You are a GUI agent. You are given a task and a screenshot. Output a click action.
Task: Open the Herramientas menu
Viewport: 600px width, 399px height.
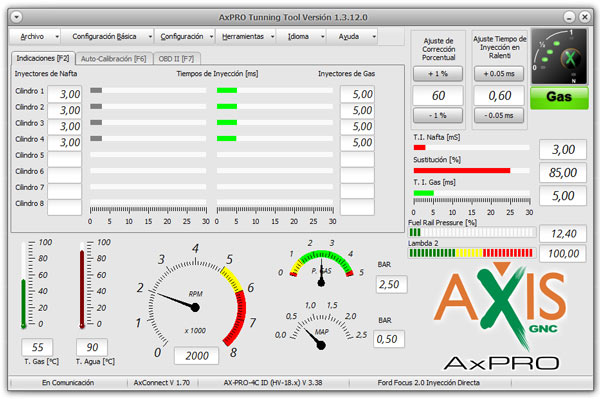243,36
